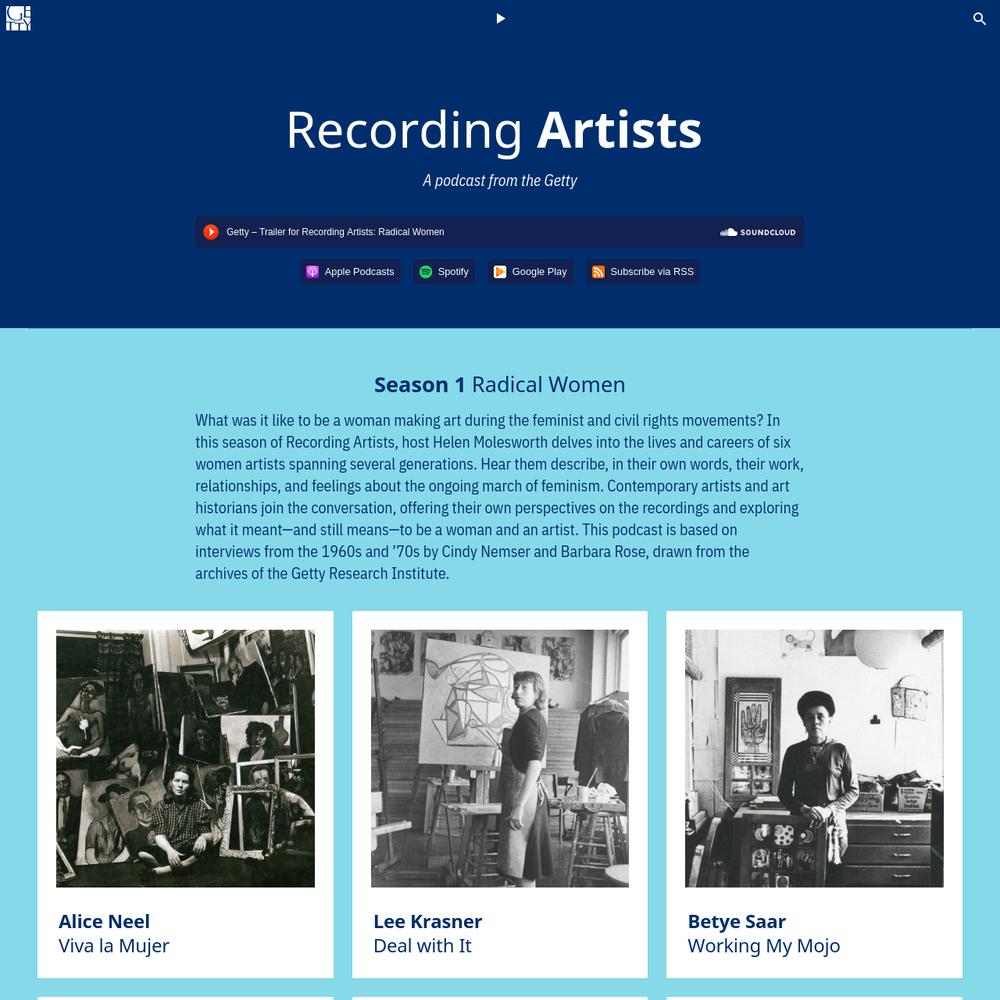Open the search magnifier icon
This screenshot has height=1000, width=1000.
pos(979,18)
